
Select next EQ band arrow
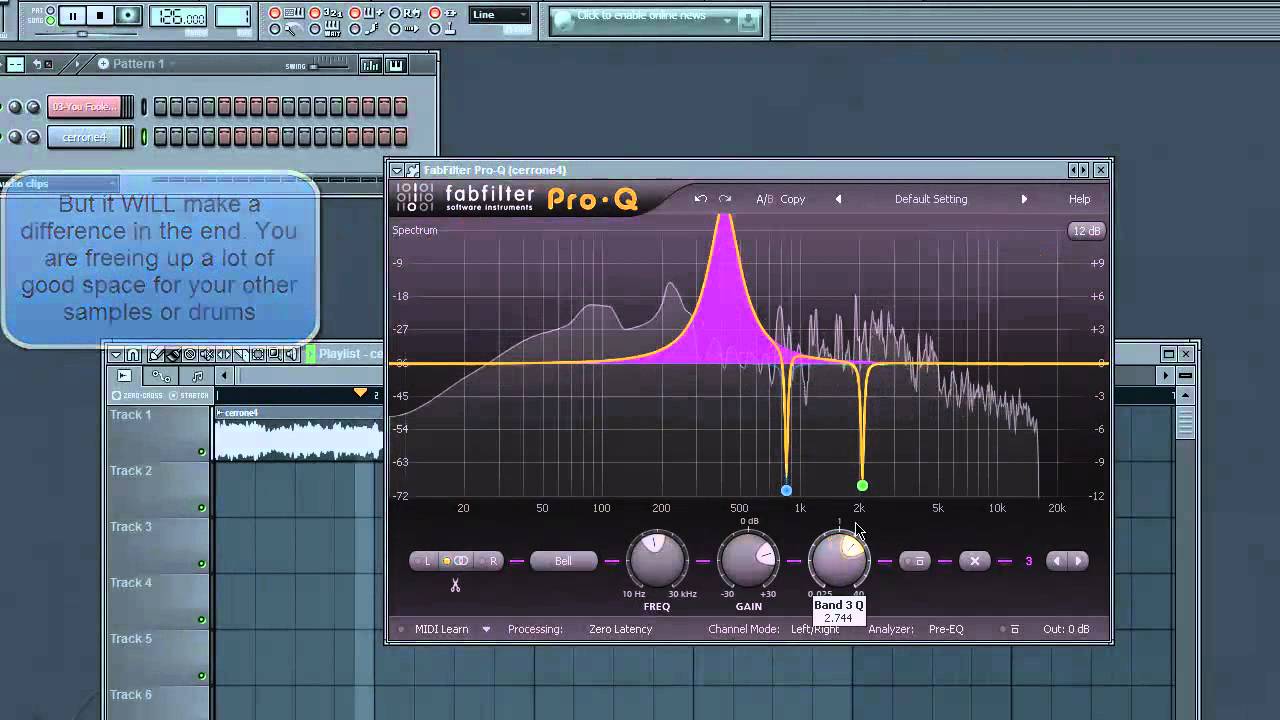click(x=1079, y=561)
